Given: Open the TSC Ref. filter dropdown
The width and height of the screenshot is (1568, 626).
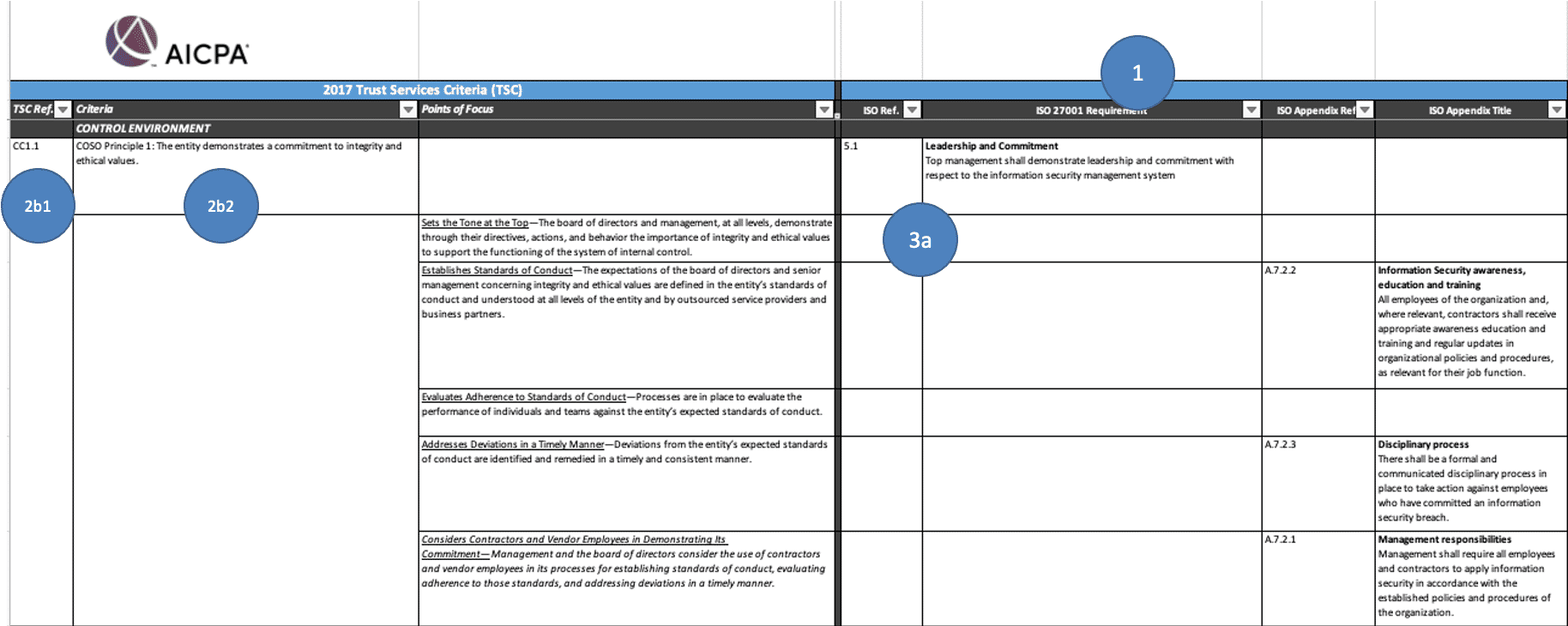Looking at the screenshot, I should click(63, 110).
